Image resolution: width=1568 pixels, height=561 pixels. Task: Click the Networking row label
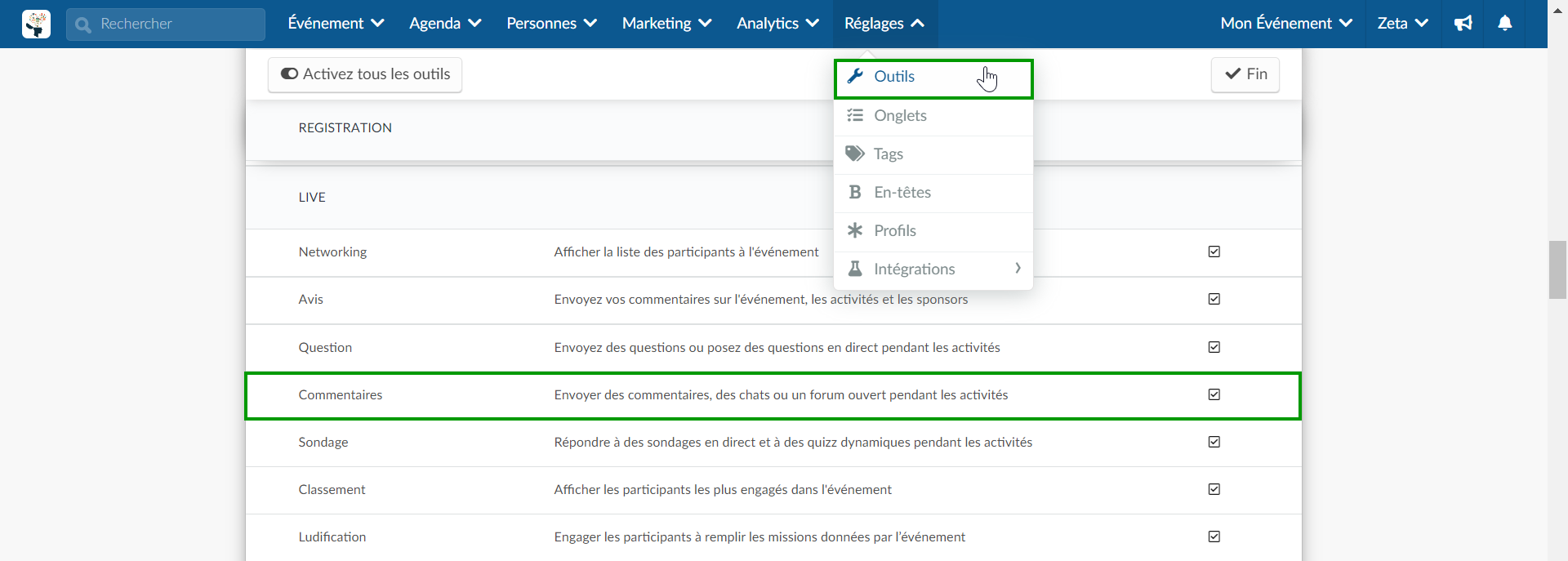coord(332,252)
